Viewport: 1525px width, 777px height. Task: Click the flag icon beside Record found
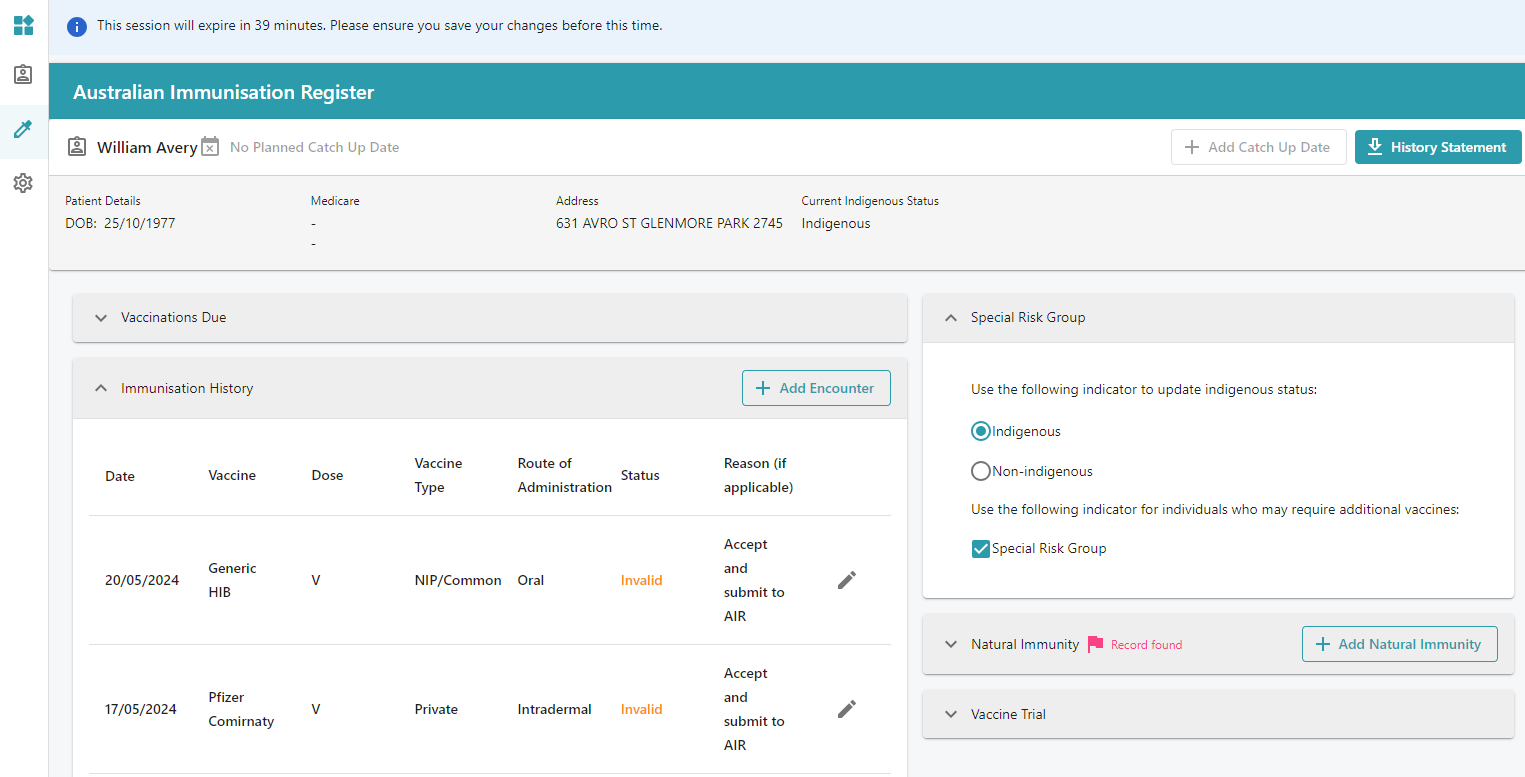(x=1097, y=644)
